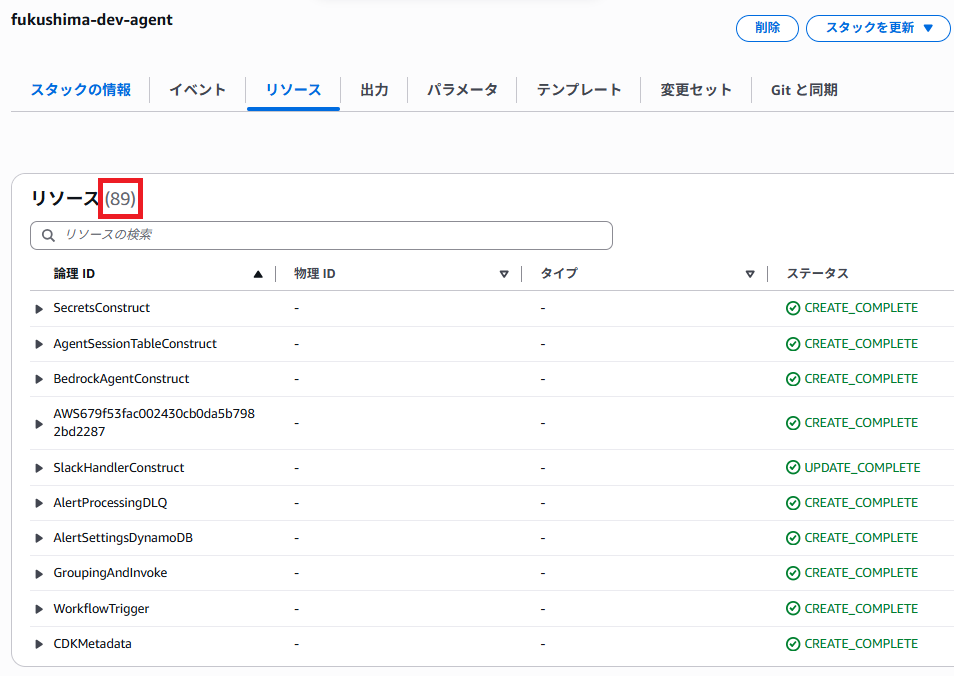The image size is (954, 676).
Task: Click the success check icon for SlackHandlerConstruct
Action: (793, 468)
